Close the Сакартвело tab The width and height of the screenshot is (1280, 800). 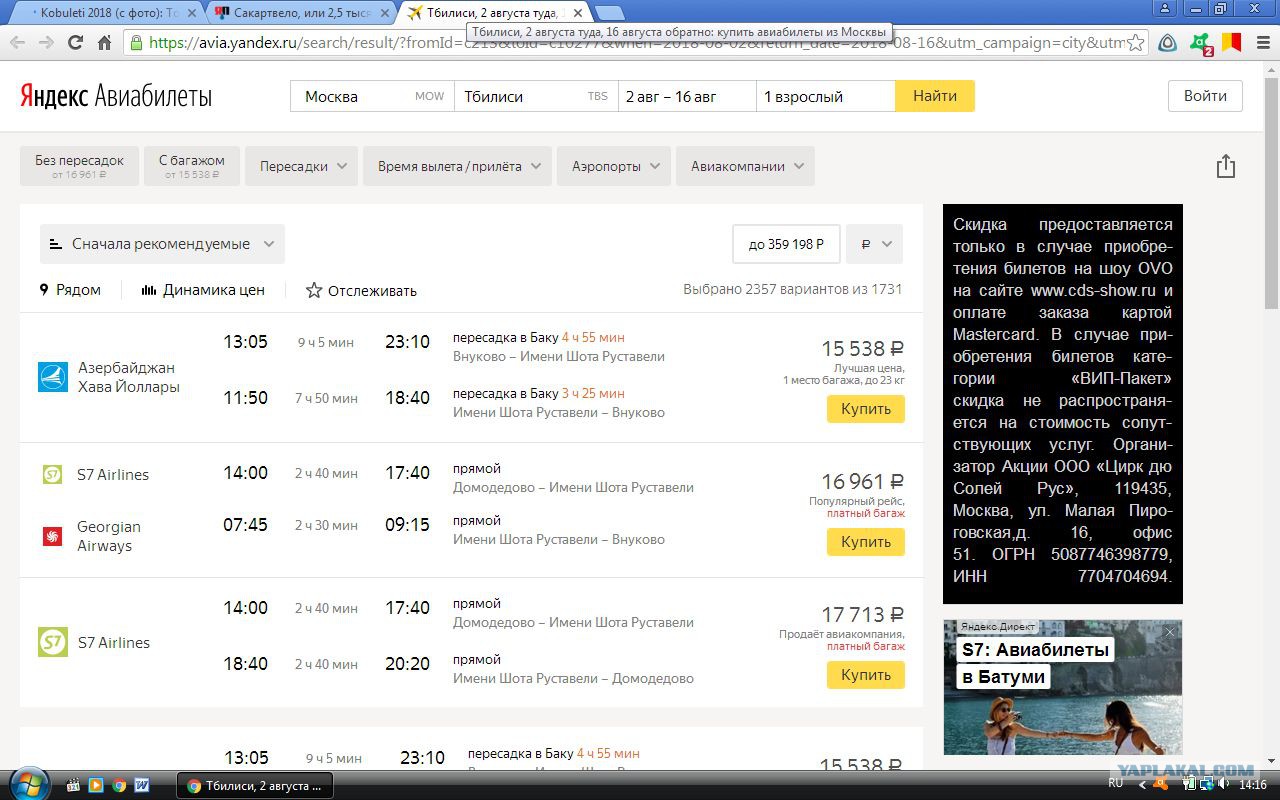(384, 13)
